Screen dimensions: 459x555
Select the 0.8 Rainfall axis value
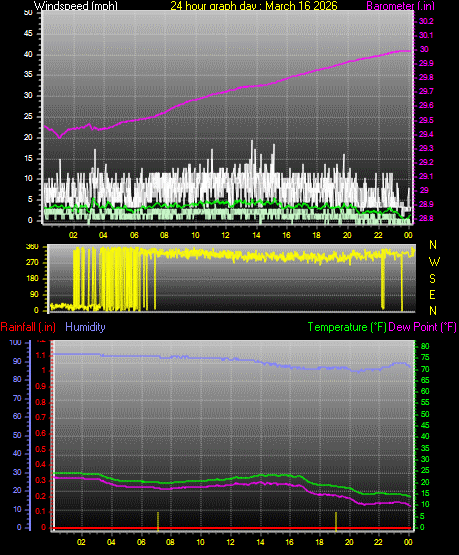[41, 402]
